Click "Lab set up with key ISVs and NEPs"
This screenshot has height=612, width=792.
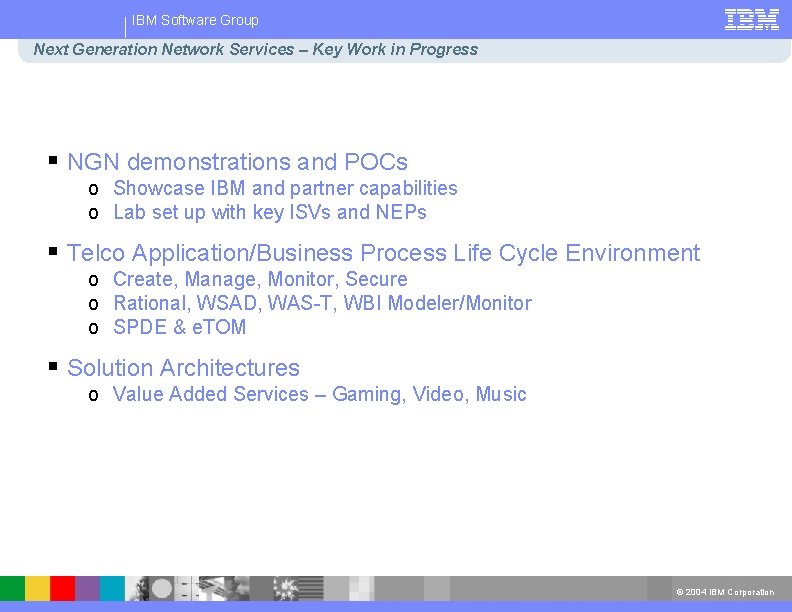(x=270, y=213)
